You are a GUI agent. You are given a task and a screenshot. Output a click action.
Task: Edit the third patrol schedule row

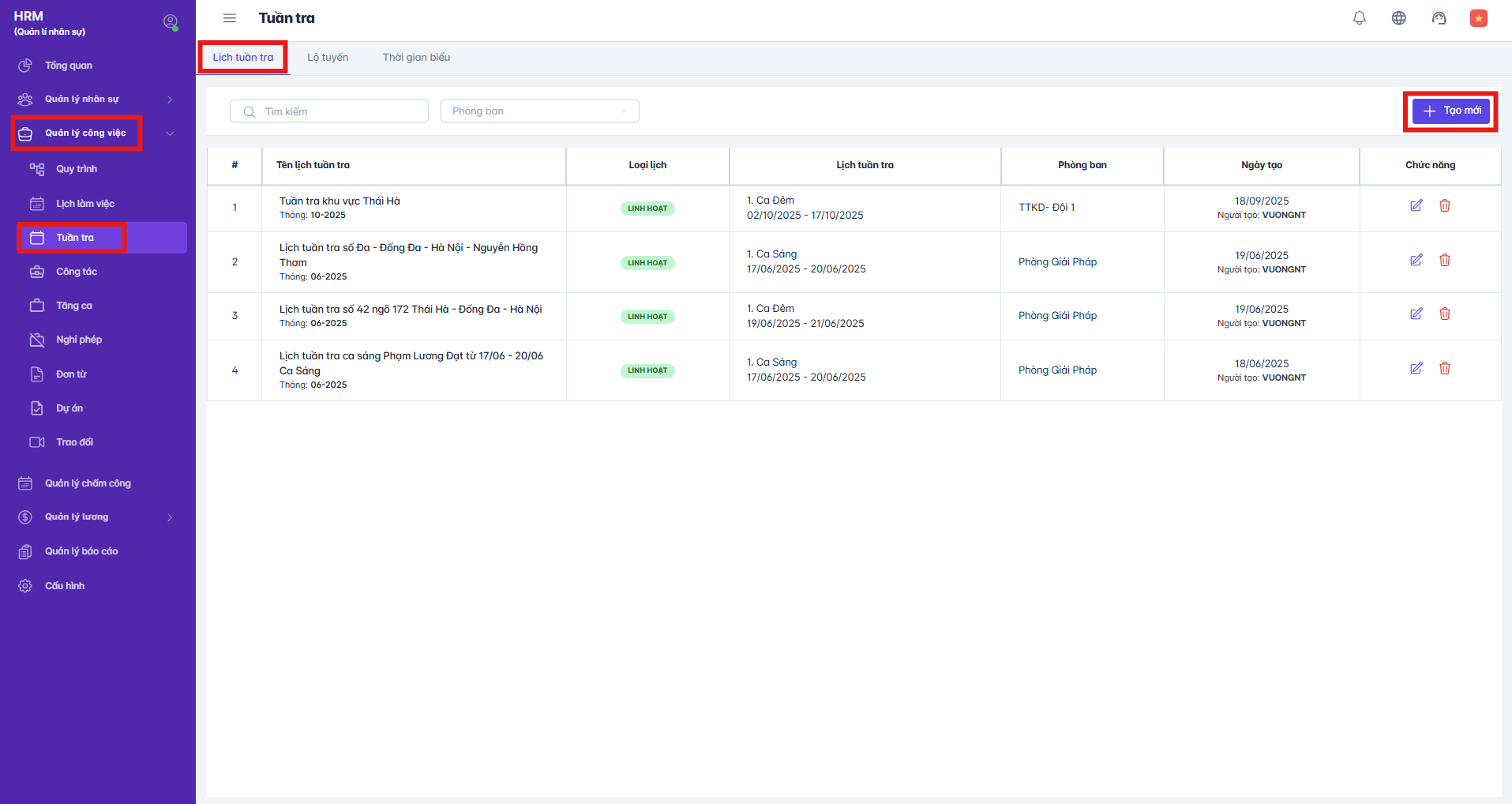[1416, 314]
